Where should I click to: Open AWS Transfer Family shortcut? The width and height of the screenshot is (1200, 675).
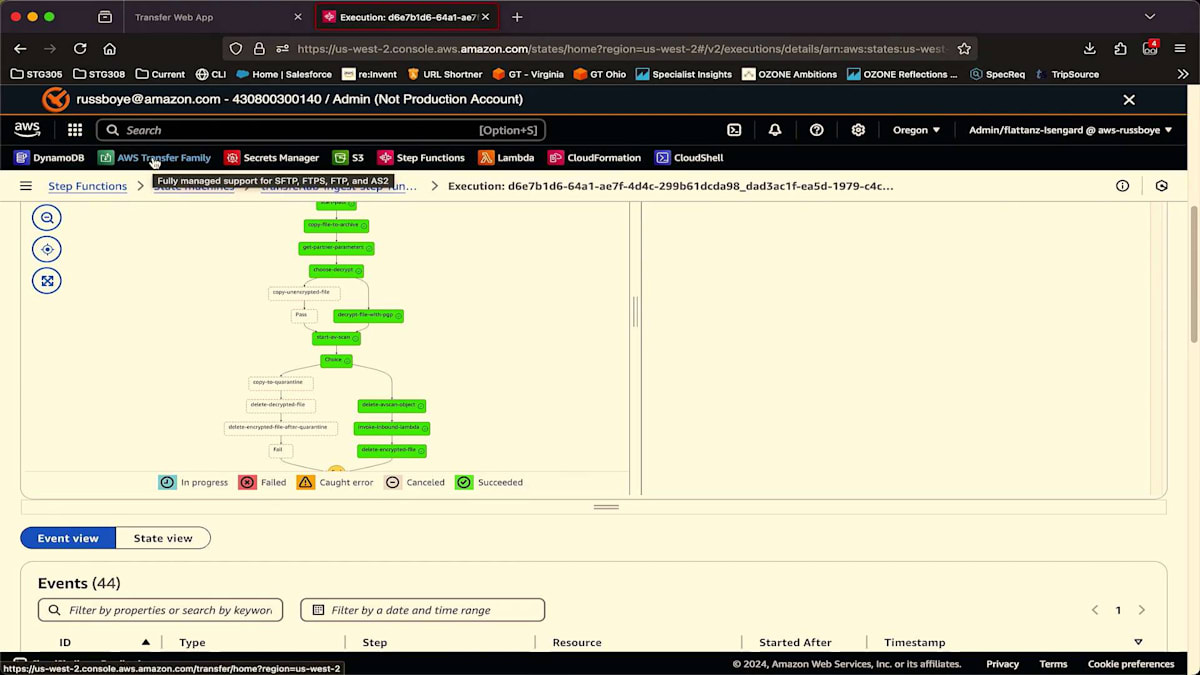click(x=155, y=158)
